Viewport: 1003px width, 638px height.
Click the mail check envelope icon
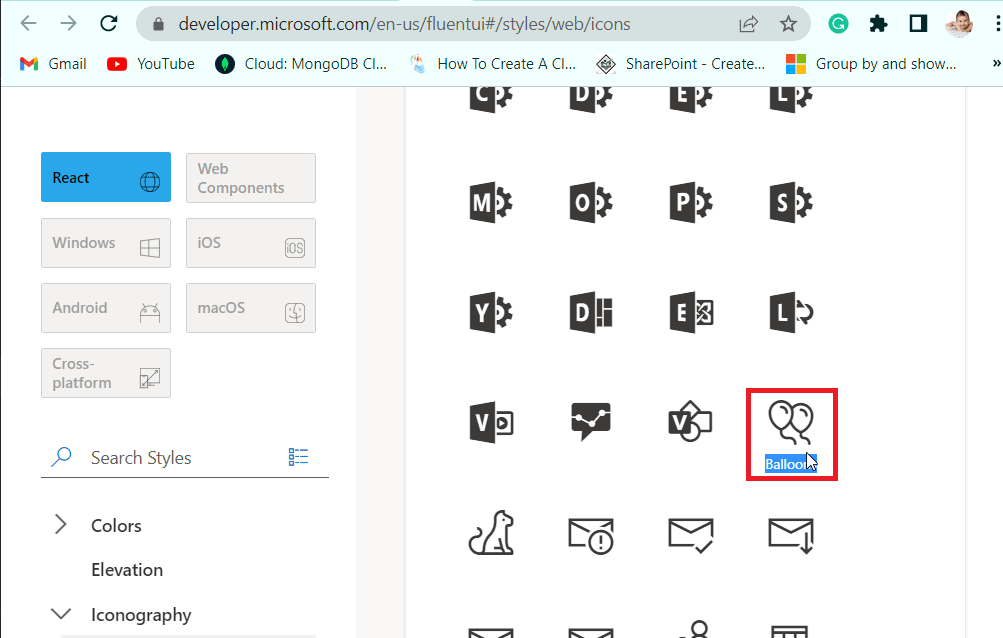point(691,535)
